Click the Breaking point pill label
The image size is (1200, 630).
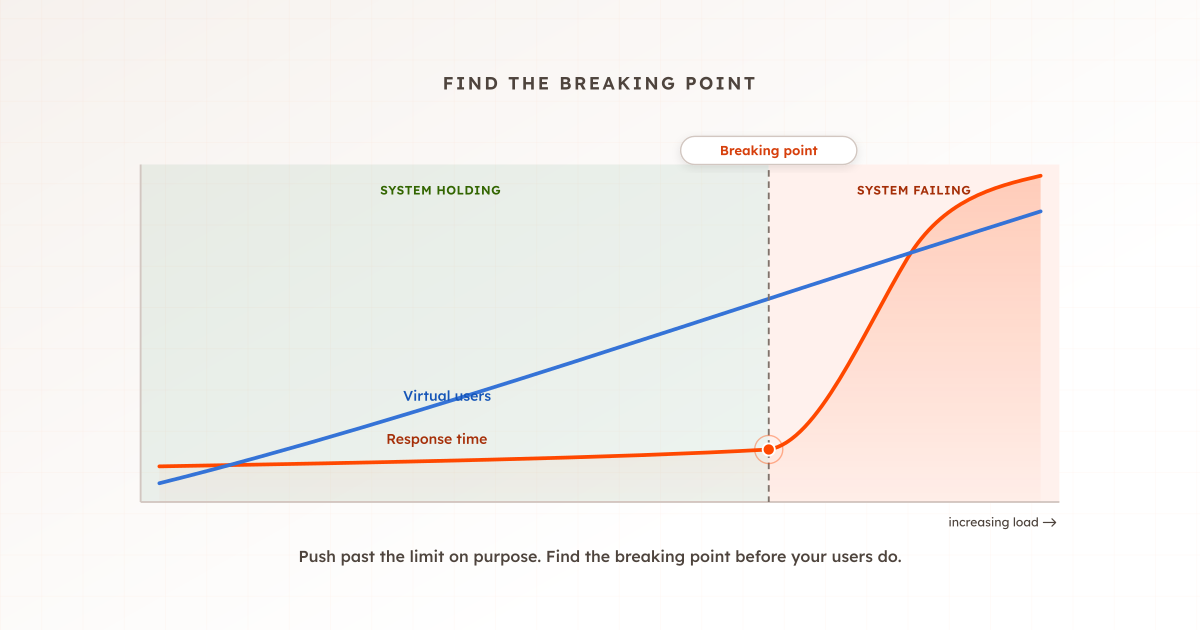[768, 151]
